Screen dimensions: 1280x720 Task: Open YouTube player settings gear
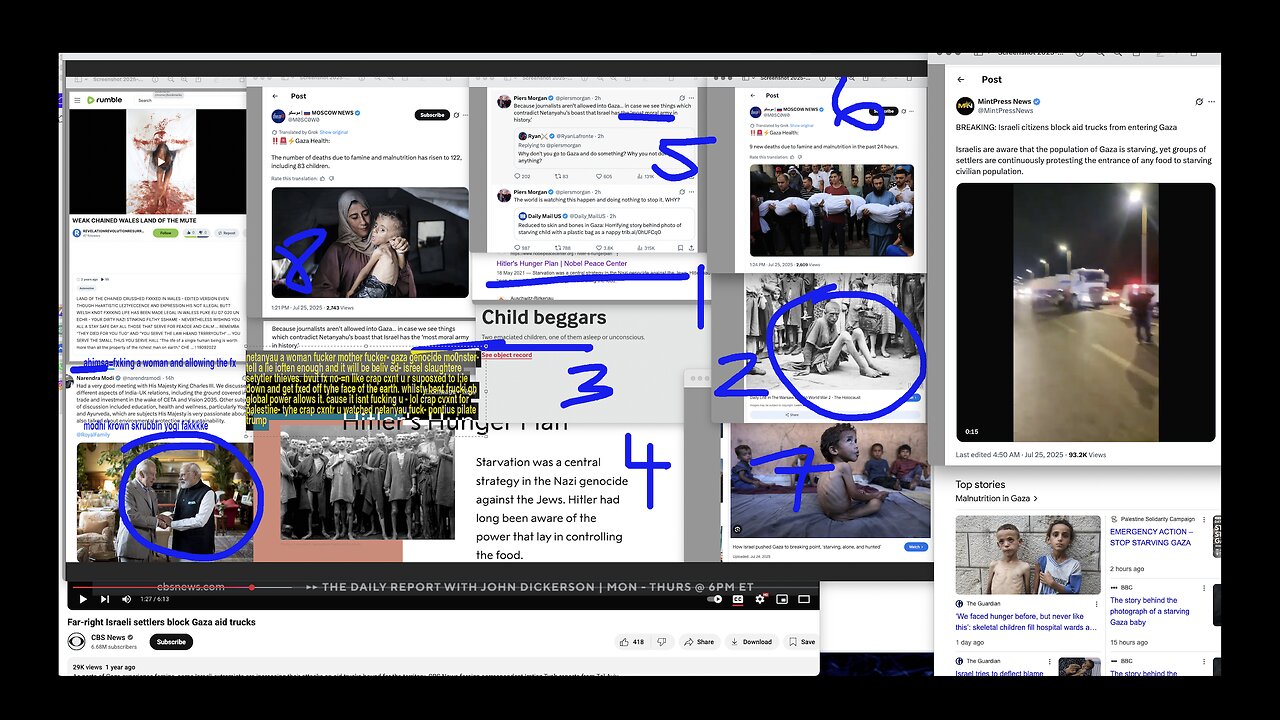point(760,599)
